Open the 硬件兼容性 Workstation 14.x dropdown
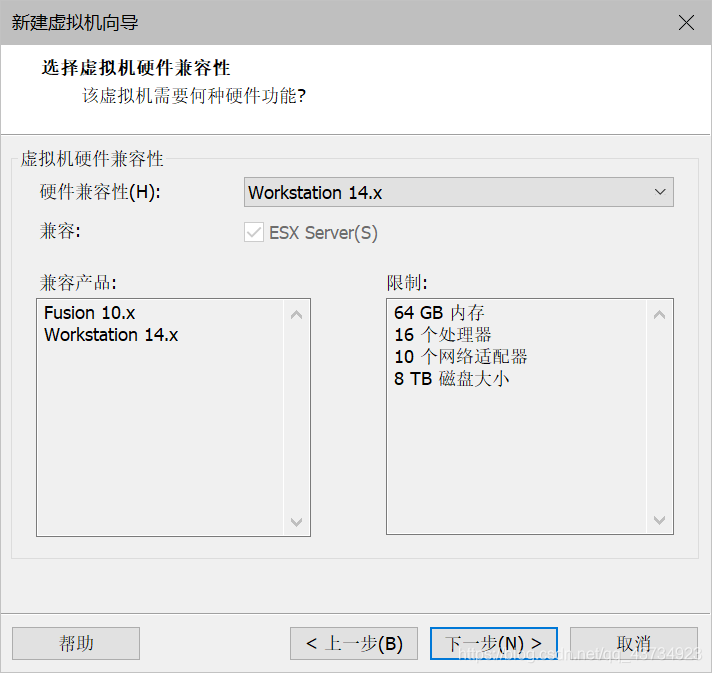The width and height of the screenshot is (712, 673). point(459,192)
